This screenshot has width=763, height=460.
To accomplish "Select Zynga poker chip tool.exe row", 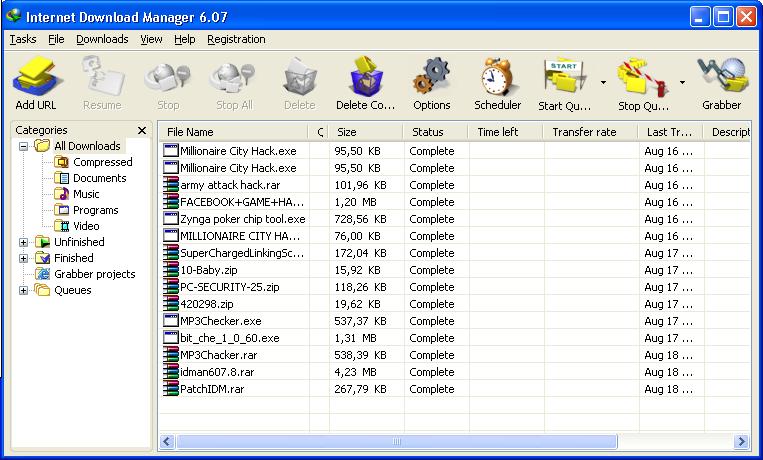I will coord(454,219).
